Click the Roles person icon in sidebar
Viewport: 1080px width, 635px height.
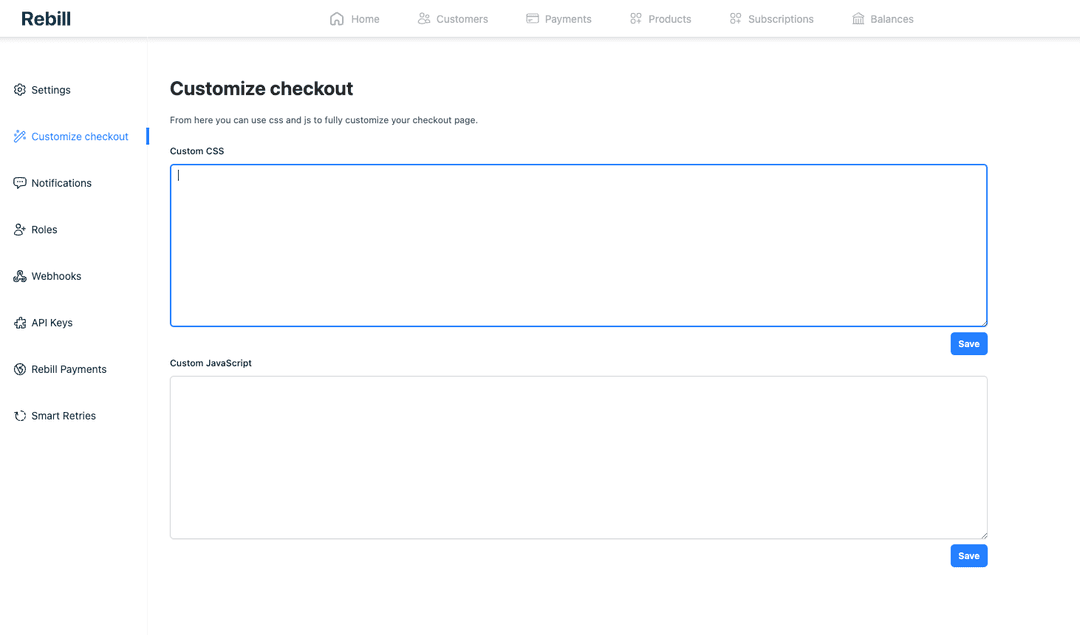[19, 229]
